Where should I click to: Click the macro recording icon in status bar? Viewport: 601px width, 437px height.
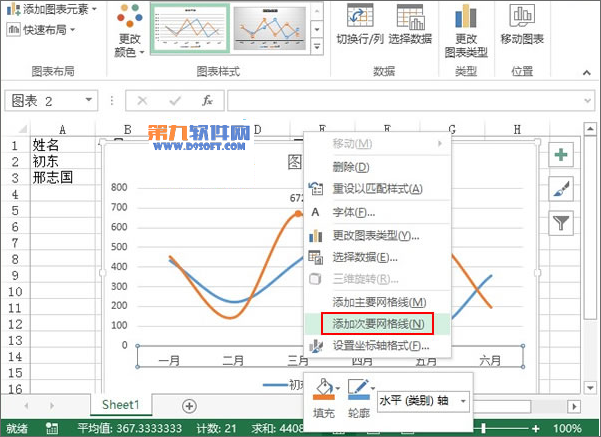click(x=52, y=428)
